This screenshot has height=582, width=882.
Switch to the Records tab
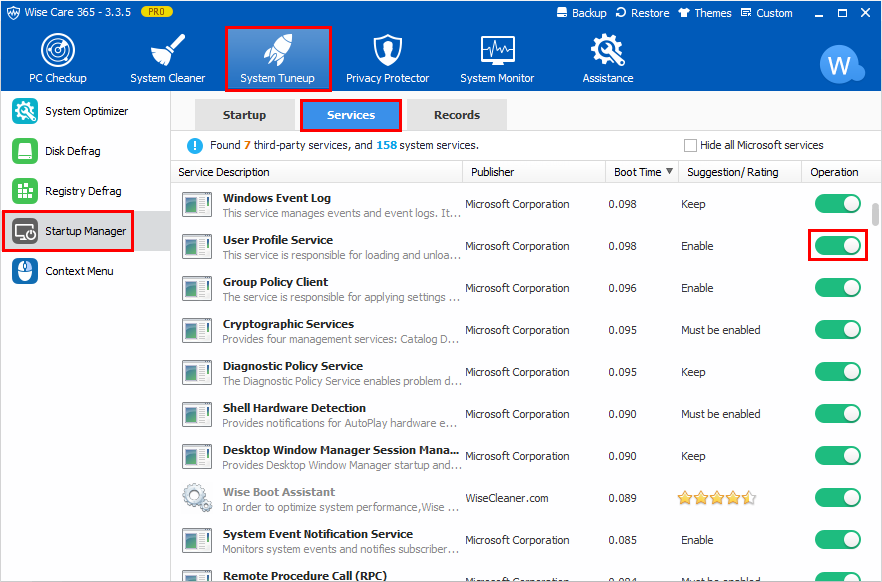pyautogui.click(x=457, y=115)
